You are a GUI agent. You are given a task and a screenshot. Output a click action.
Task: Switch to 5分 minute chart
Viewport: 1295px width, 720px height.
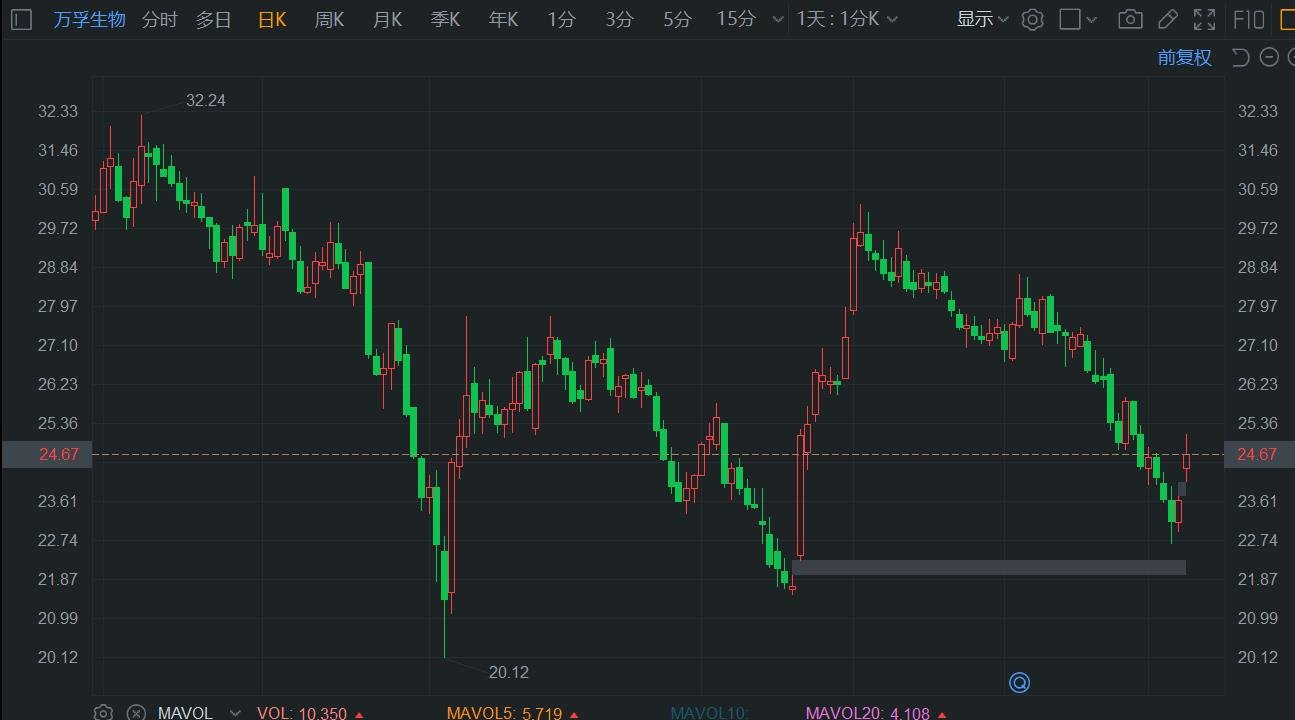[677, 19]
